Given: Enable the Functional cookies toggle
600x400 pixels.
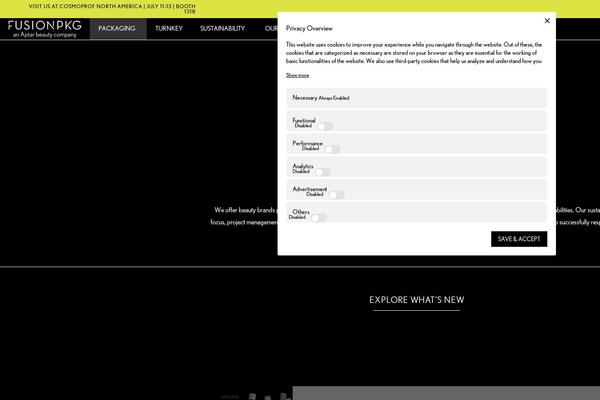Looking at the screenshot, I should tap(325, 126).
